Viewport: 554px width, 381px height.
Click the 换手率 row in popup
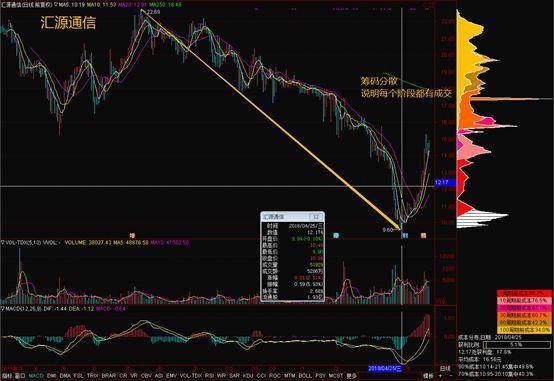pos(292,291)
